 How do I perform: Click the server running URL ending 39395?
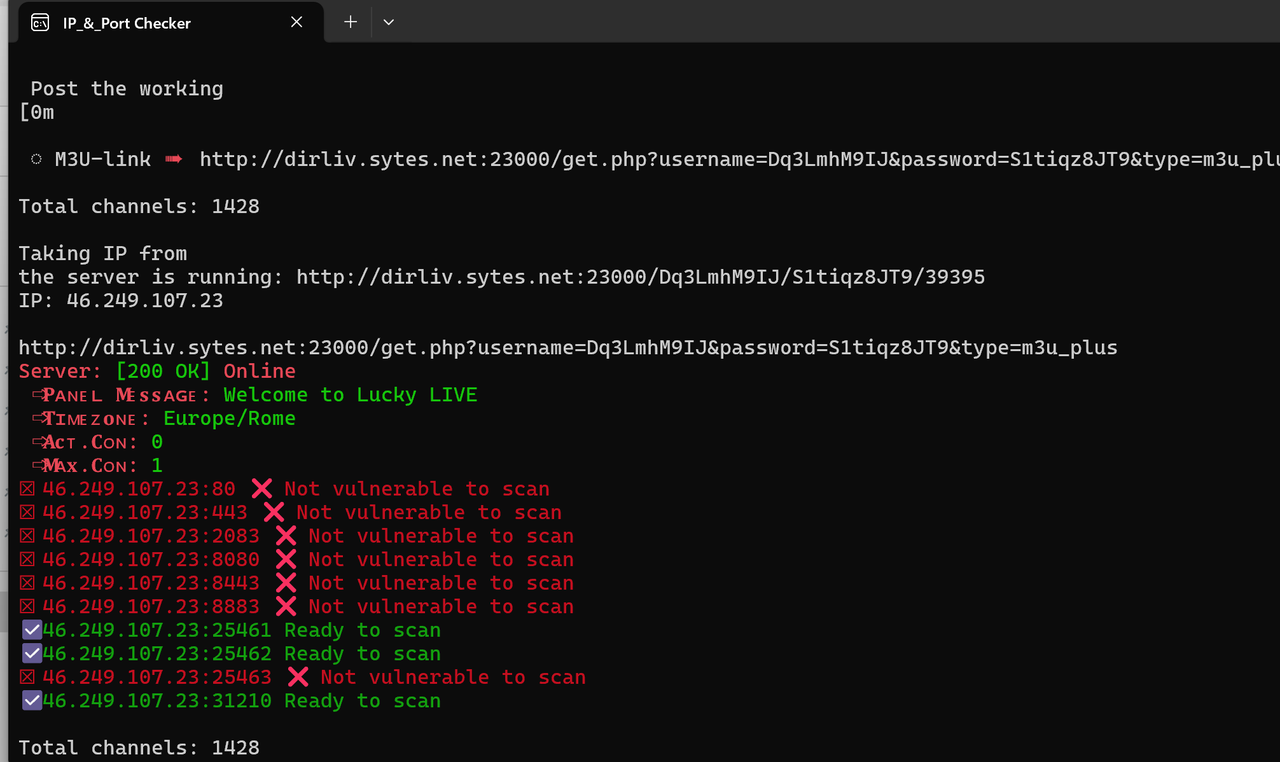pos(641,277)
